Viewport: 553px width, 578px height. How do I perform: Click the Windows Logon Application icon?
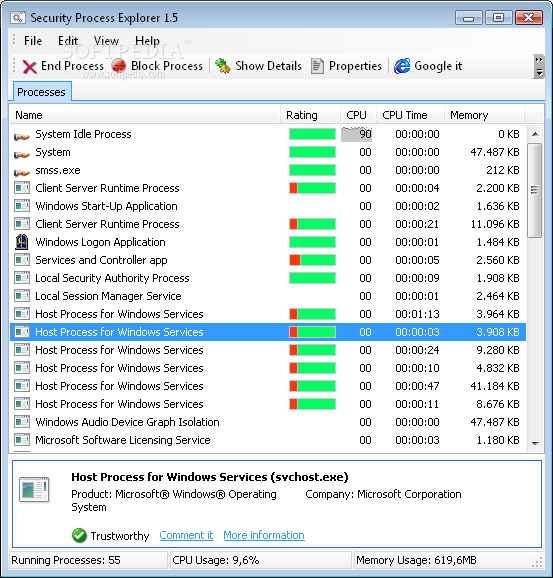point(22,242)
